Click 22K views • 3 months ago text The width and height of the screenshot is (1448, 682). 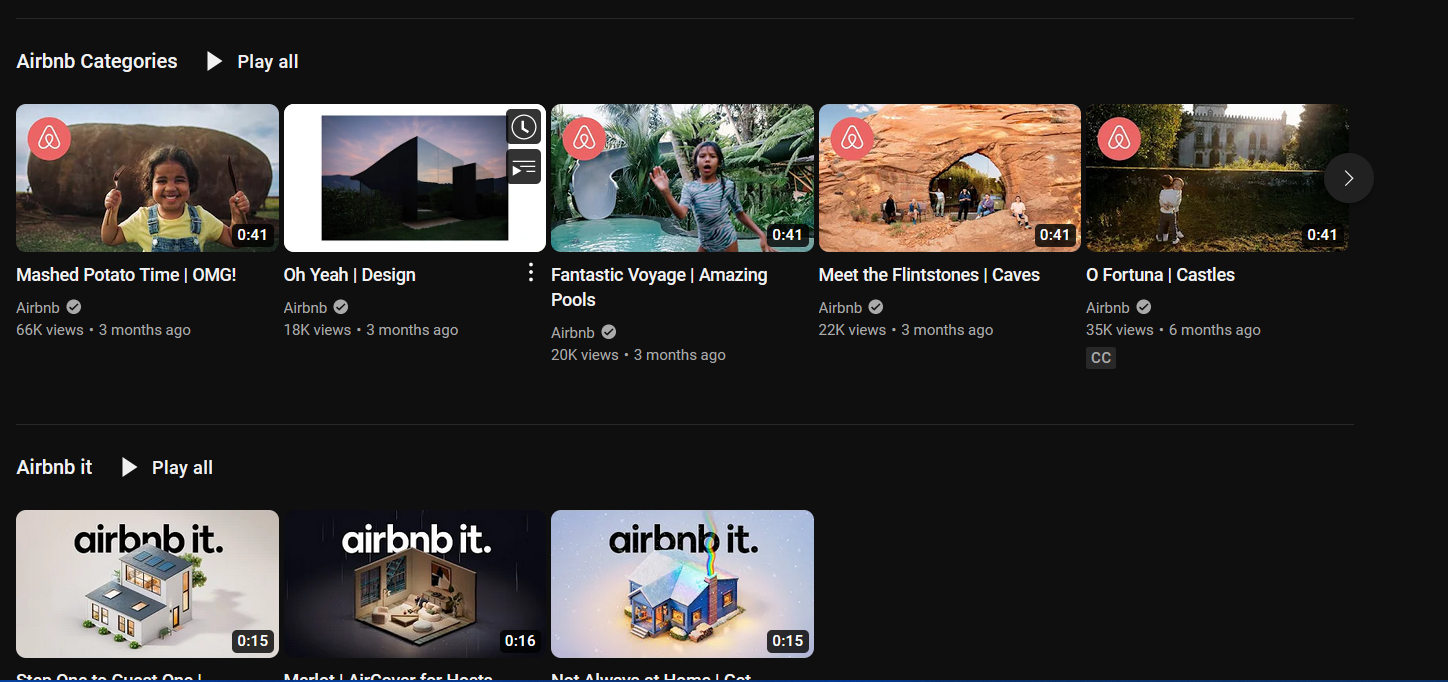tap(906, 330)
